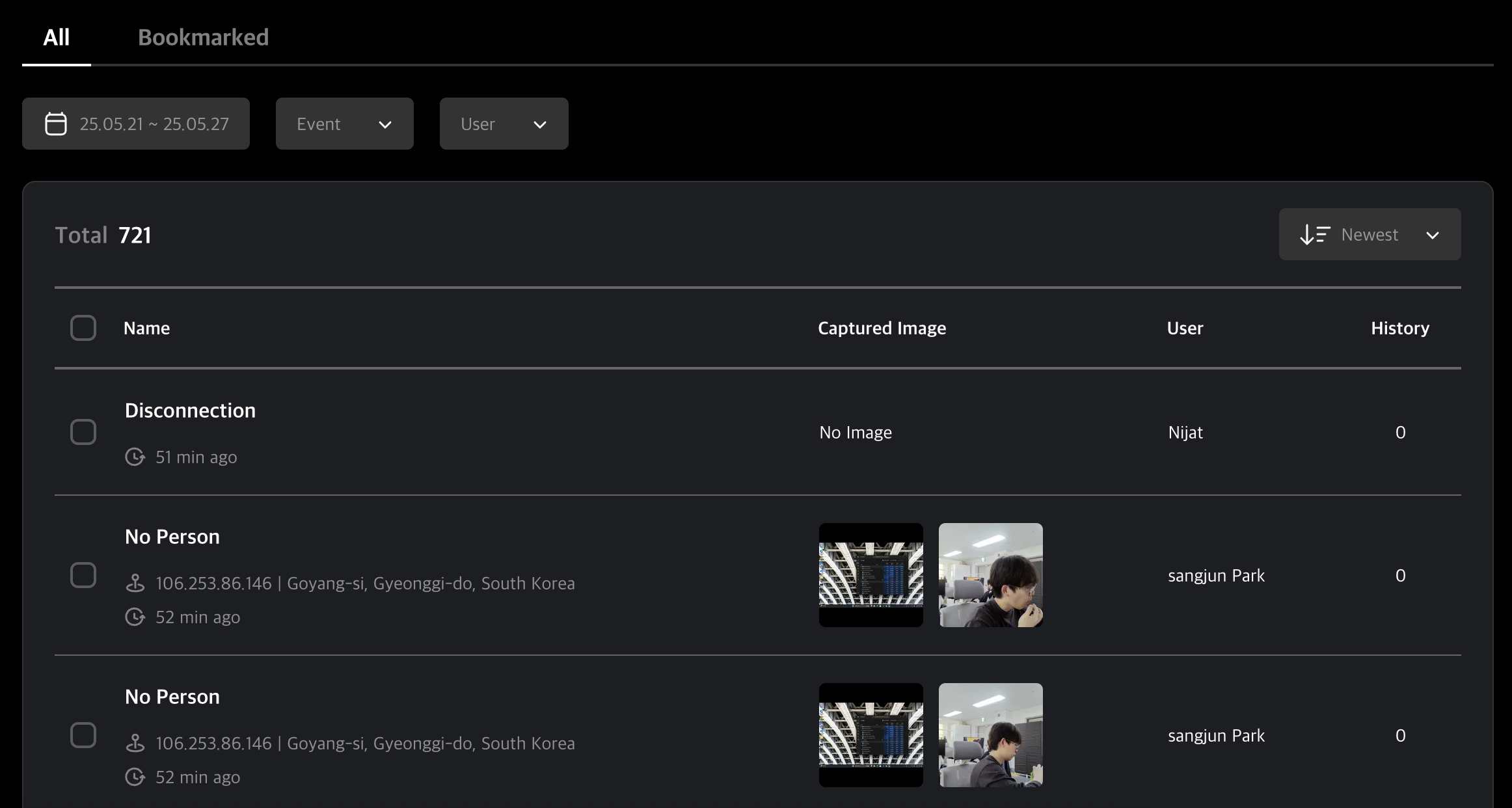This screenshot has height=808, width=1512.
Task: Click the sort order icon beside Newest
Action: pyautogui.click(x=1314, y=234)
